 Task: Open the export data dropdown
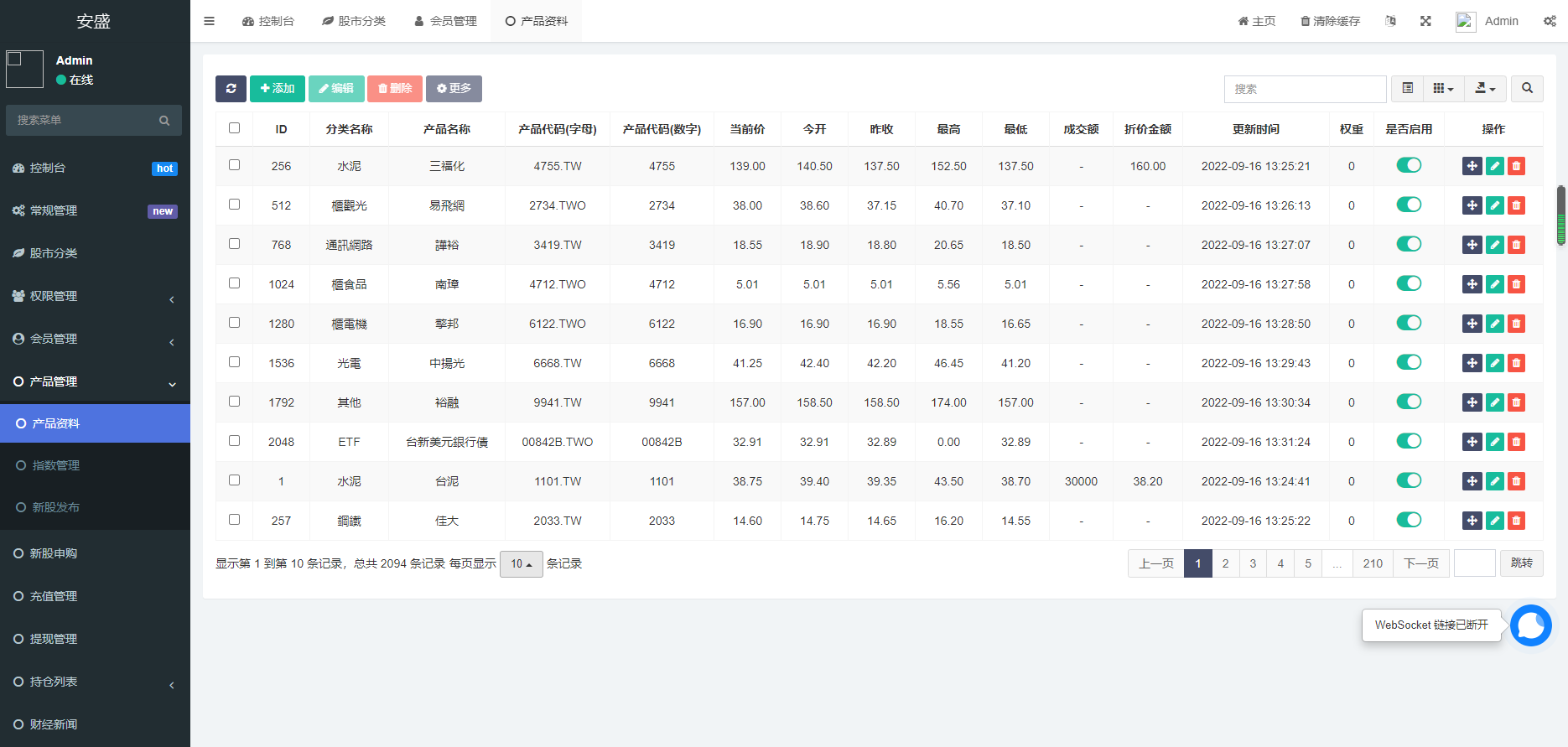click(1484, 89)
